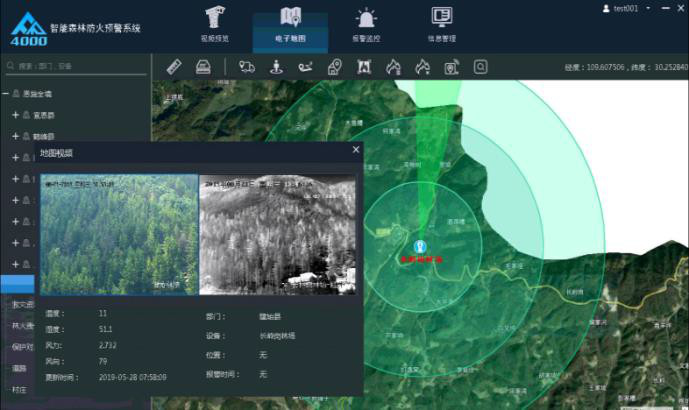Click the color forest video thumbnail
This screenshot has width=689, height=410.
[118, 235]
